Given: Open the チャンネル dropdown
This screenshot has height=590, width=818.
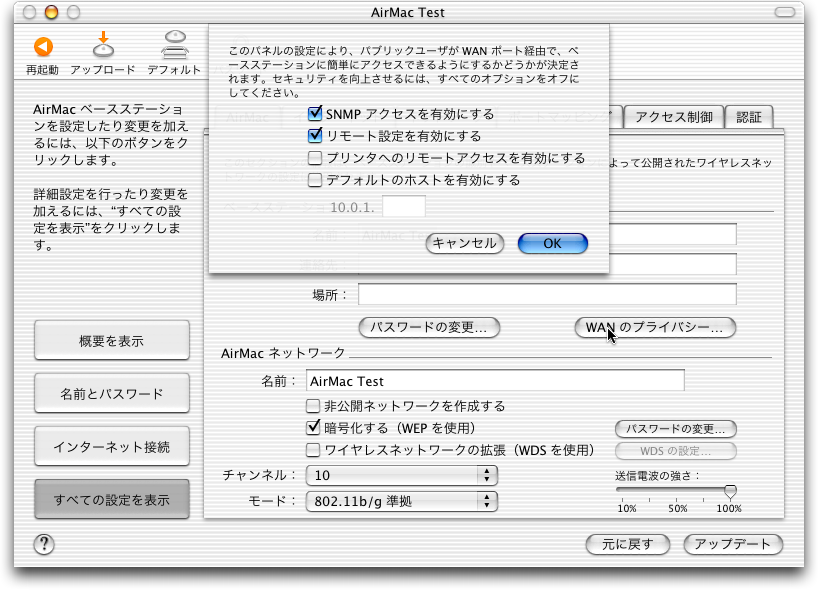Looking at the screenshot, I should coord(401,475).
